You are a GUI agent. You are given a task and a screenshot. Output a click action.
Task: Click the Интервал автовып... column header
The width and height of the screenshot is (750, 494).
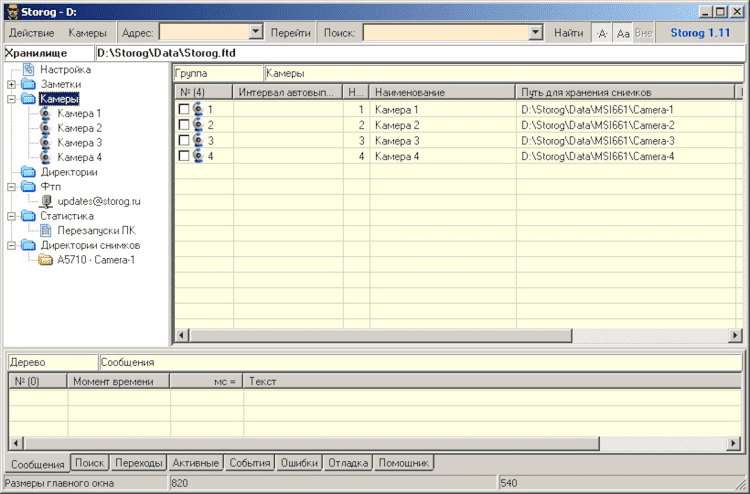click(x=287, y=92)
